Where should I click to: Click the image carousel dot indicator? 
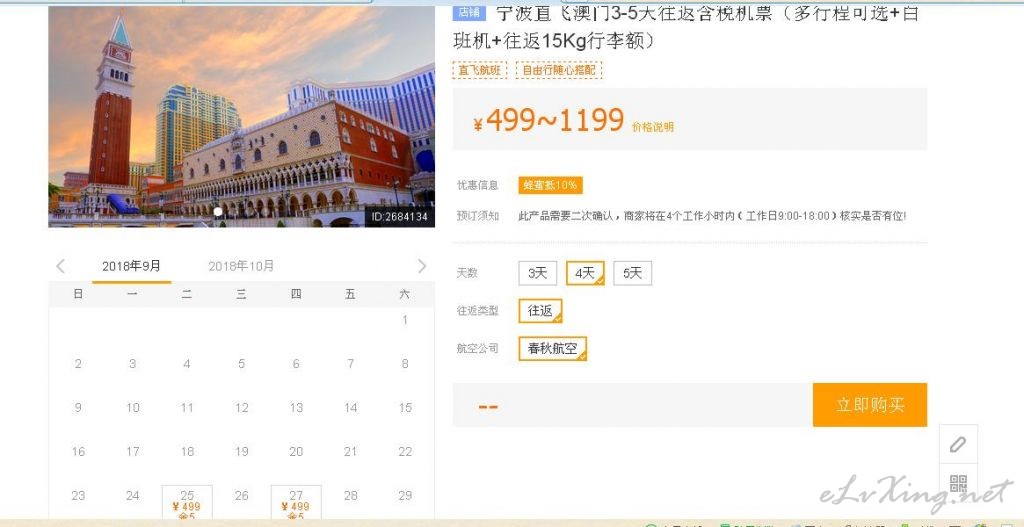tap(218, 212)
